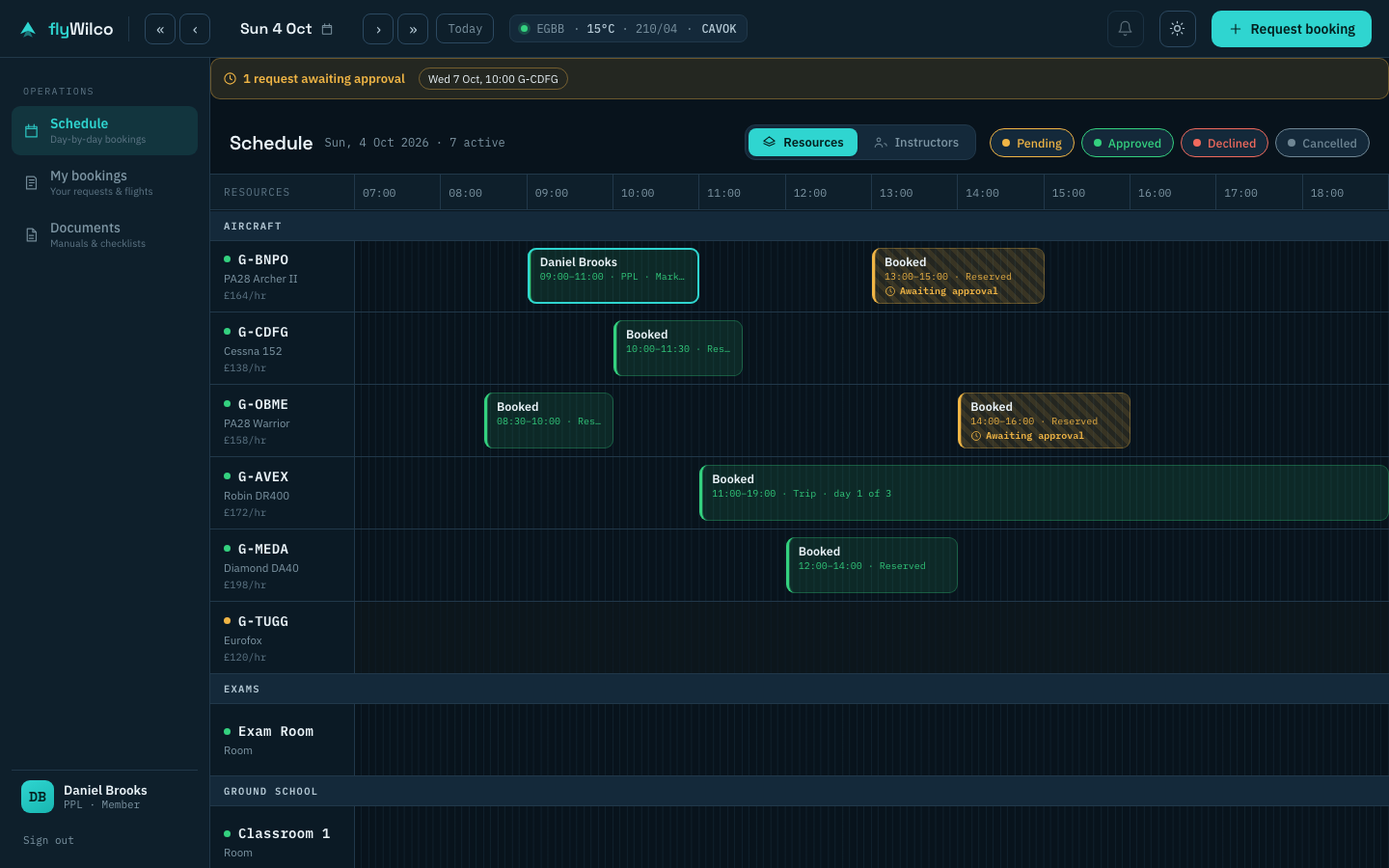Open G-AVEX trip booking 11:00–19:00
This screenshot has width=1389, height=868.
1044,493
